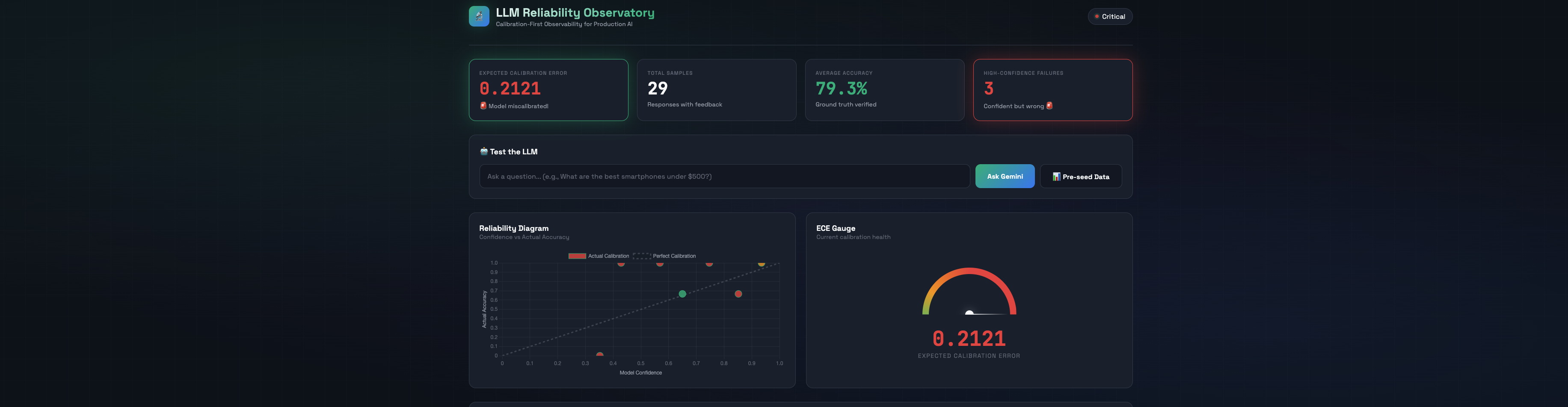The image size is (1568, 407).
Task: Toggle the Perfect Calibration legend swatch
Action: click(642, 256)
